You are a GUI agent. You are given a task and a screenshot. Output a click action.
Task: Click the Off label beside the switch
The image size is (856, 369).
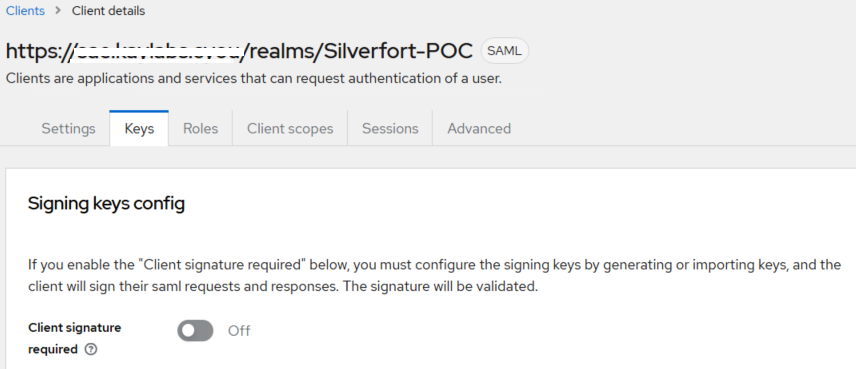[239, 331]
